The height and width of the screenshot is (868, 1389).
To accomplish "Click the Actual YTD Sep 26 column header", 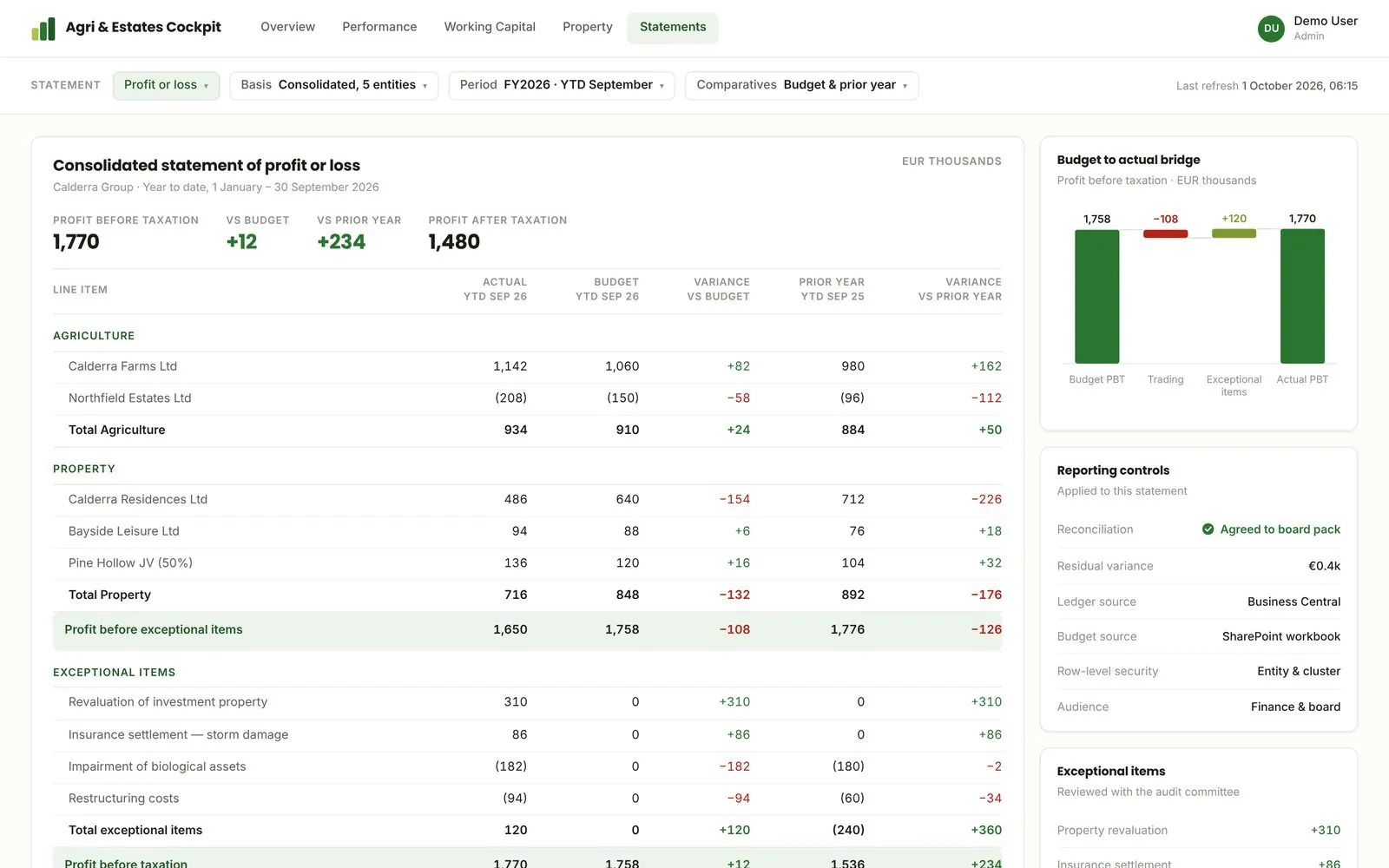I will tap(495, 289).
